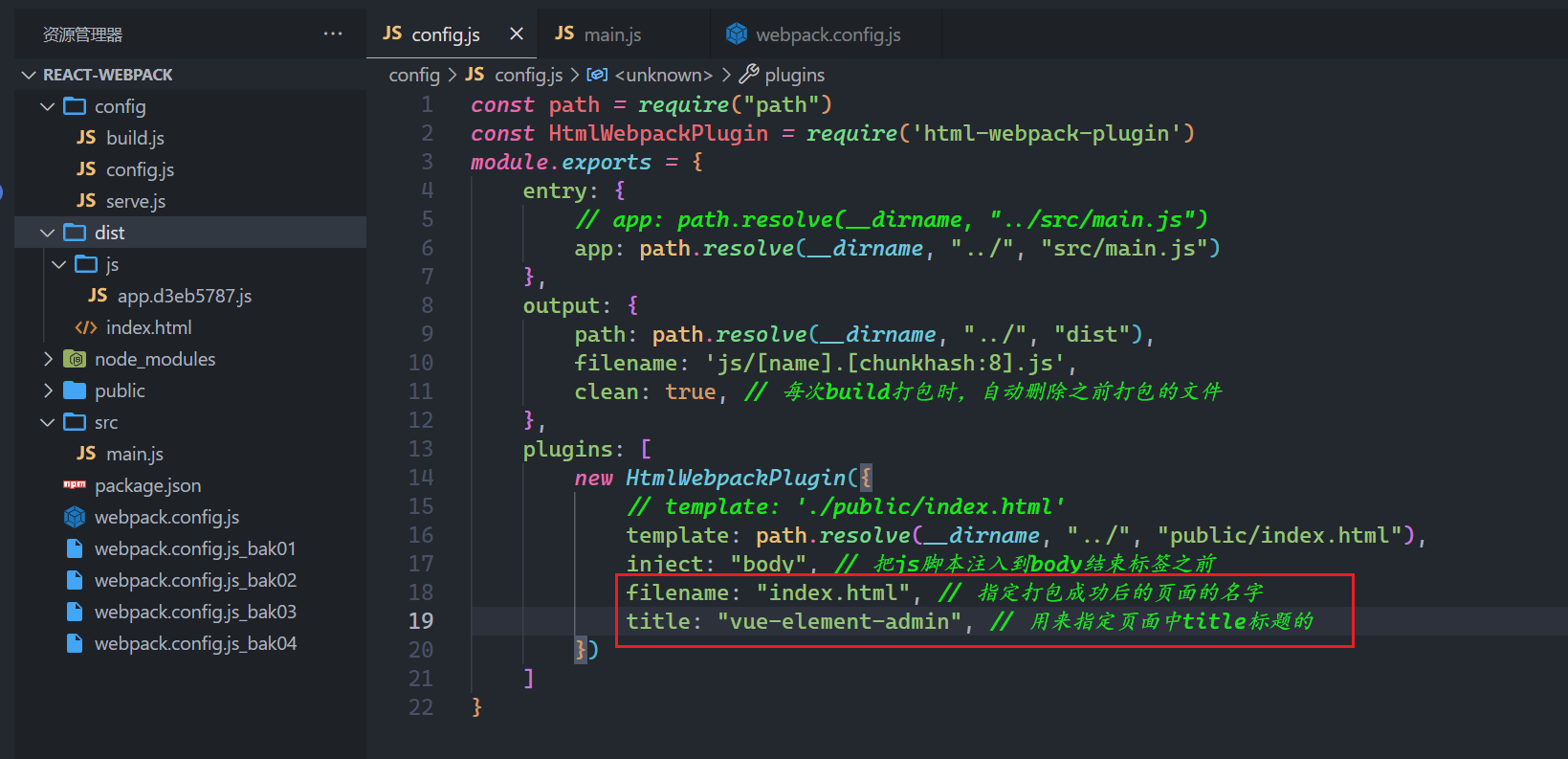Image resolution: width=1568 pixels, height=759 pixels.
Task: Expand the node_modules folder chevron
Action: [x=48, y=359]
